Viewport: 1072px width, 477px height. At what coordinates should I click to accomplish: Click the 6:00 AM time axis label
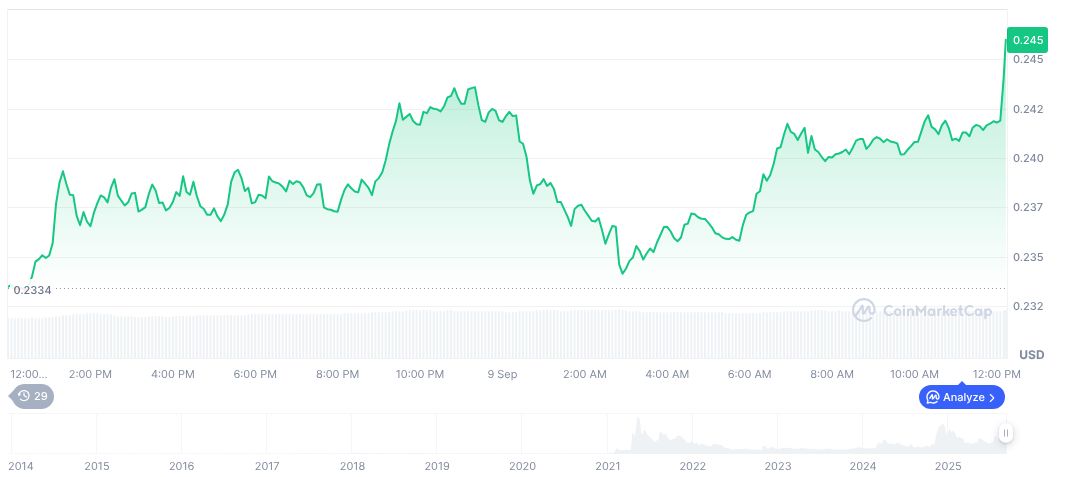[x=749, y=374]
